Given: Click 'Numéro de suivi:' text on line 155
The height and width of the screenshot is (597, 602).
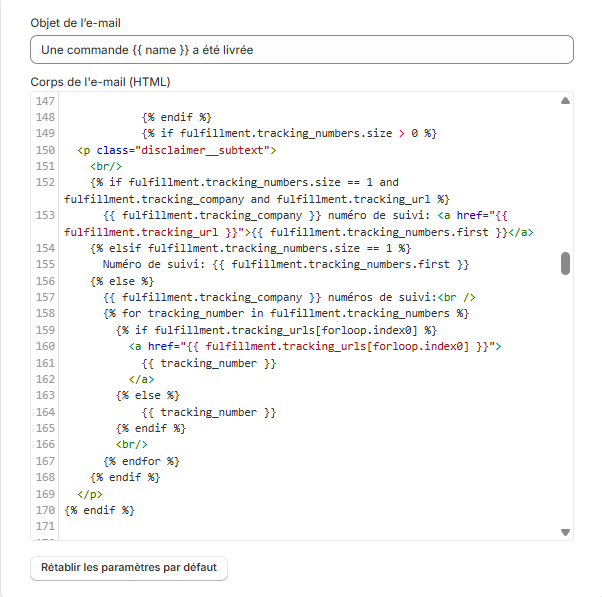Looking at the screenshot, I should tap(154, 265).
